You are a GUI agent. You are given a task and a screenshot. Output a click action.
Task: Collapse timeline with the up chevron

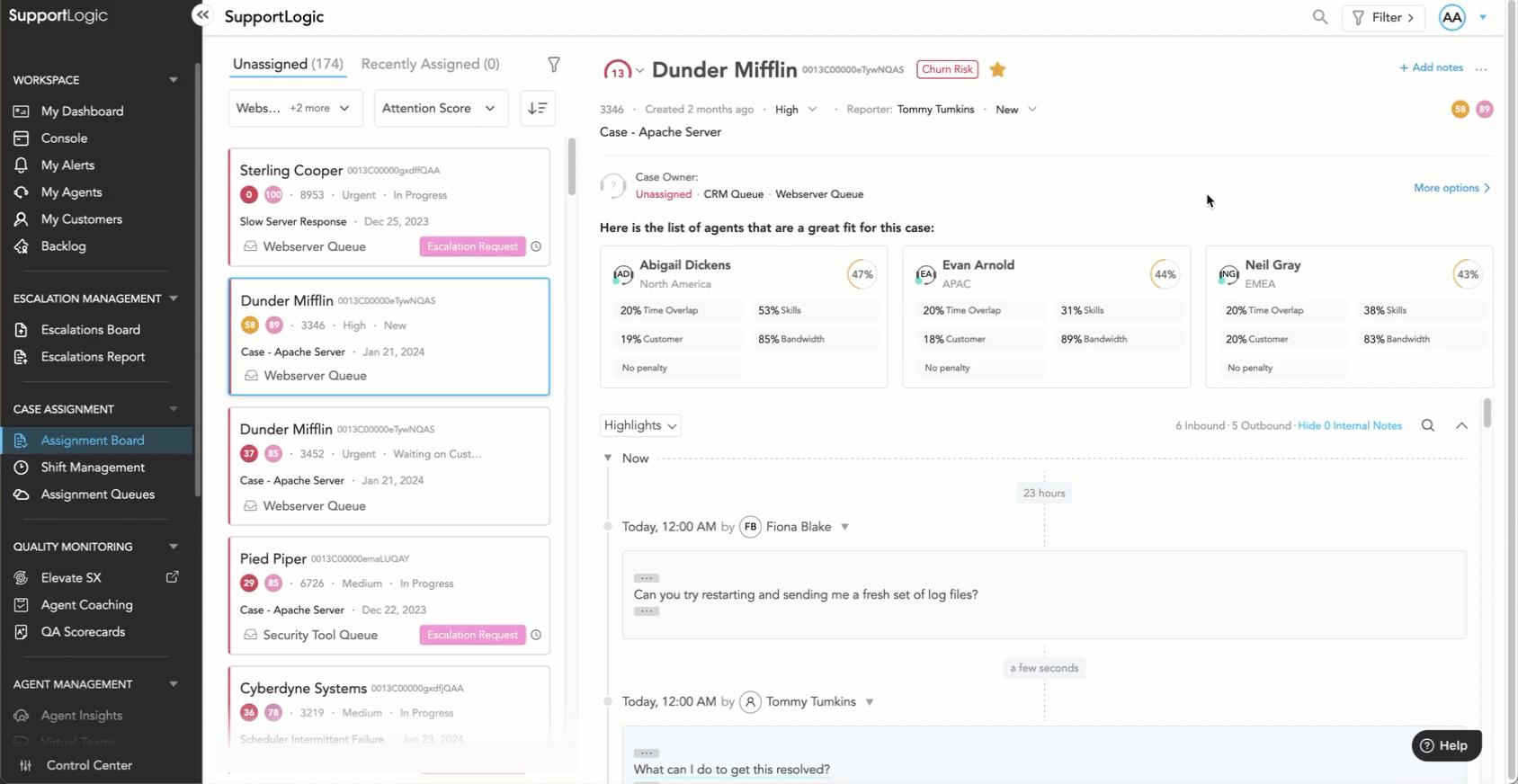tap(1461, 425)
